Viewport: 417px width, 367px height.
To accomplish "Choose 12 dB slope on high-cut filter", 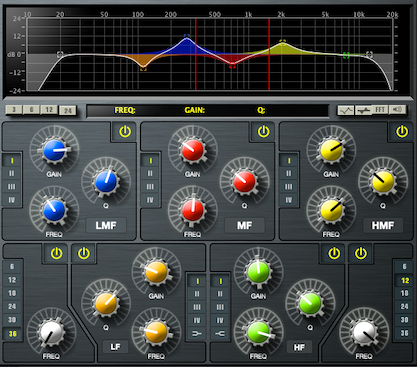I will tap(404, 280).
